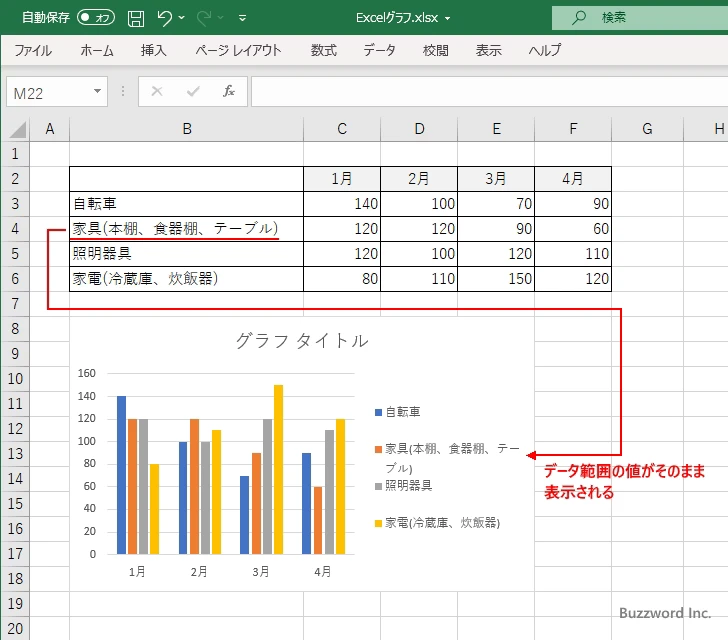This screenshot has height=640, width=728.
Task: Click the 3月 header cell in table
Action: (496, 179)
